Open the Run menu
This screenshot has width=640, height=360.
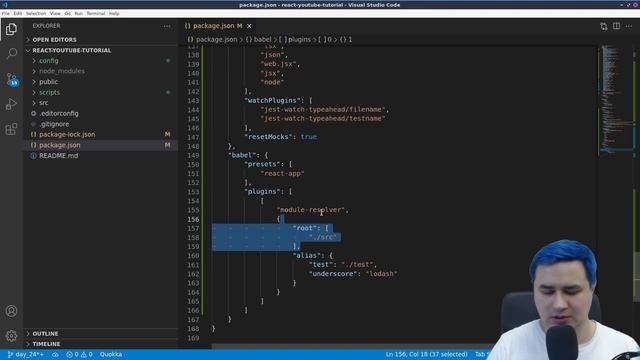click(x=78, y=13)
